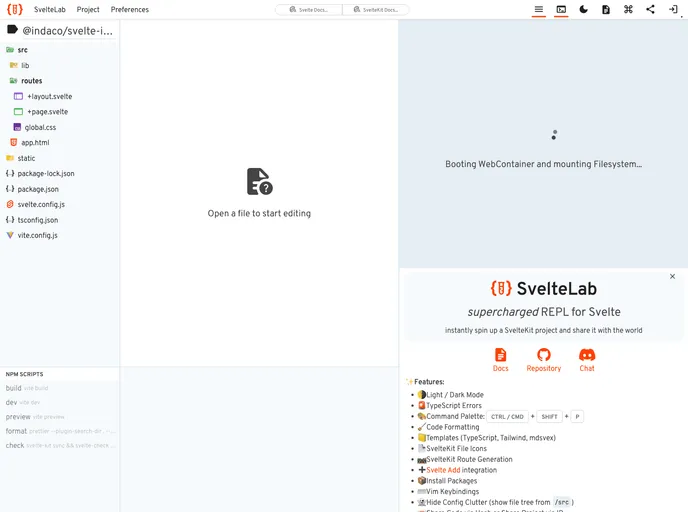Click the package.json braces icon

10,189
